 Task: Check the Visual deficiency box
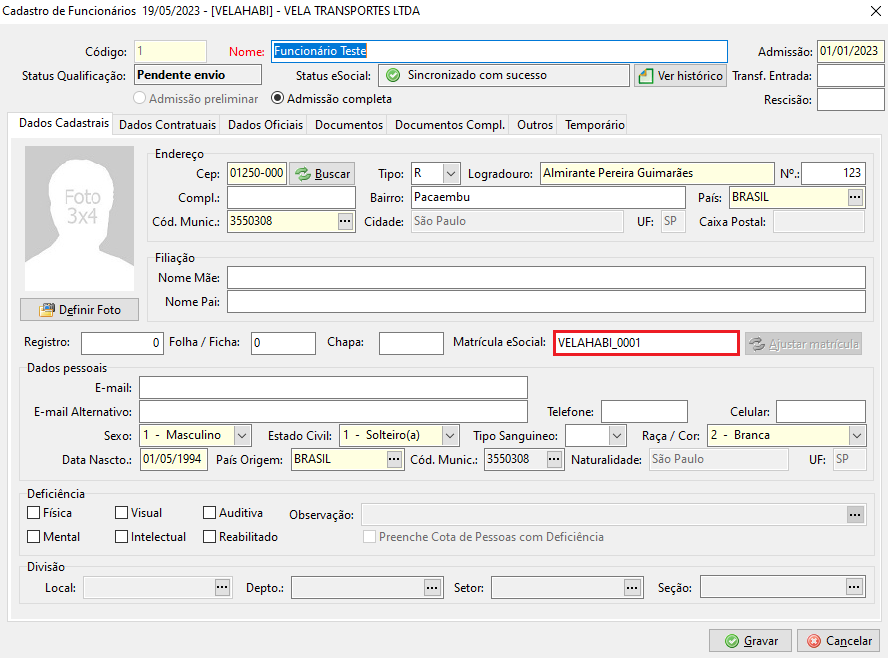[121, 512]
